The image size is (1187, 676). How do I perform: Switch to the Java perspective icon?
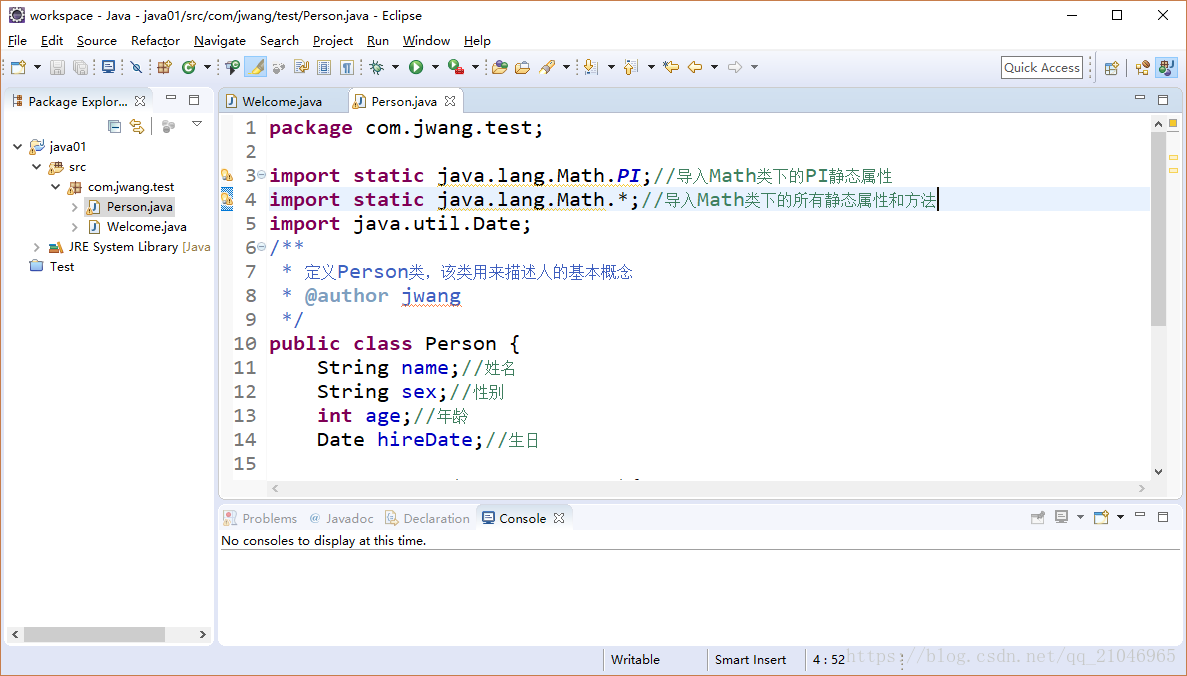click(1166, 67)
